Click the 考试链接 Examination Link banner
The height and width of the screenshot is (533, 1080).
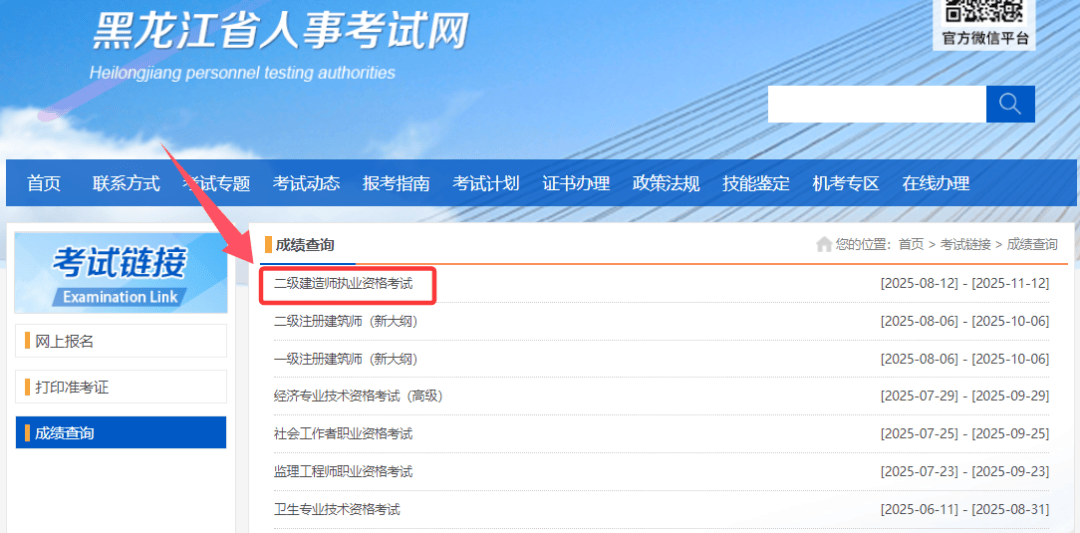click(120, 273)
